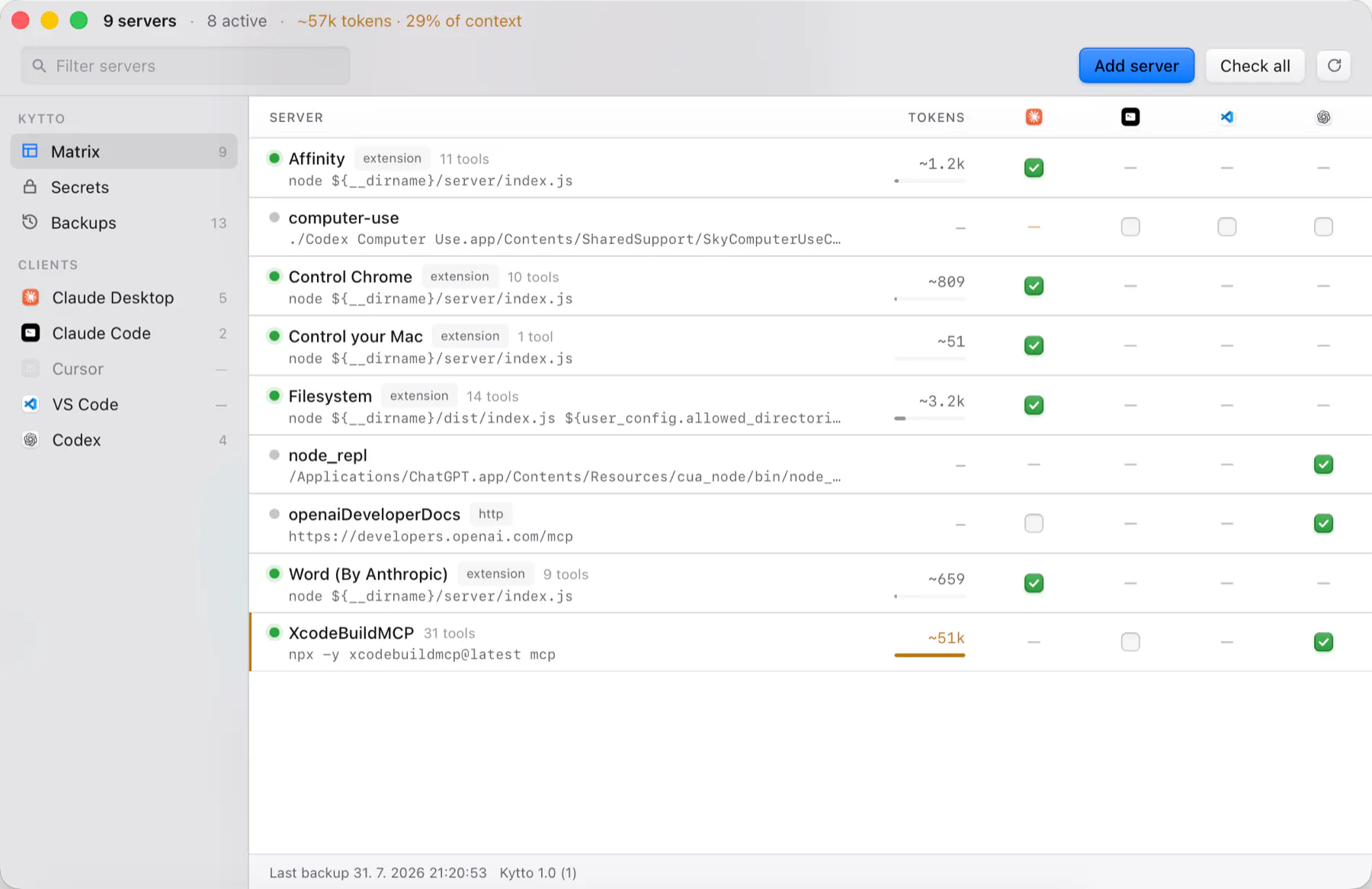Click the Matrix grid icon in sidebar
The image size is (1372, 889).
[30, 151]
